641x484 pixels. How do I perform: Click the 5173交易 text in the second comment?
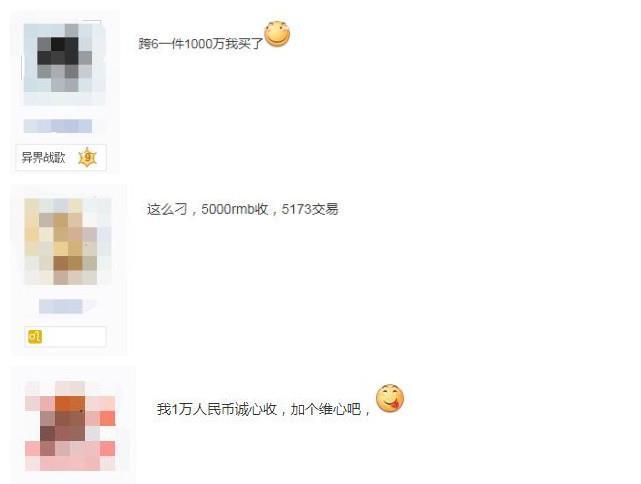pos(310,209)
